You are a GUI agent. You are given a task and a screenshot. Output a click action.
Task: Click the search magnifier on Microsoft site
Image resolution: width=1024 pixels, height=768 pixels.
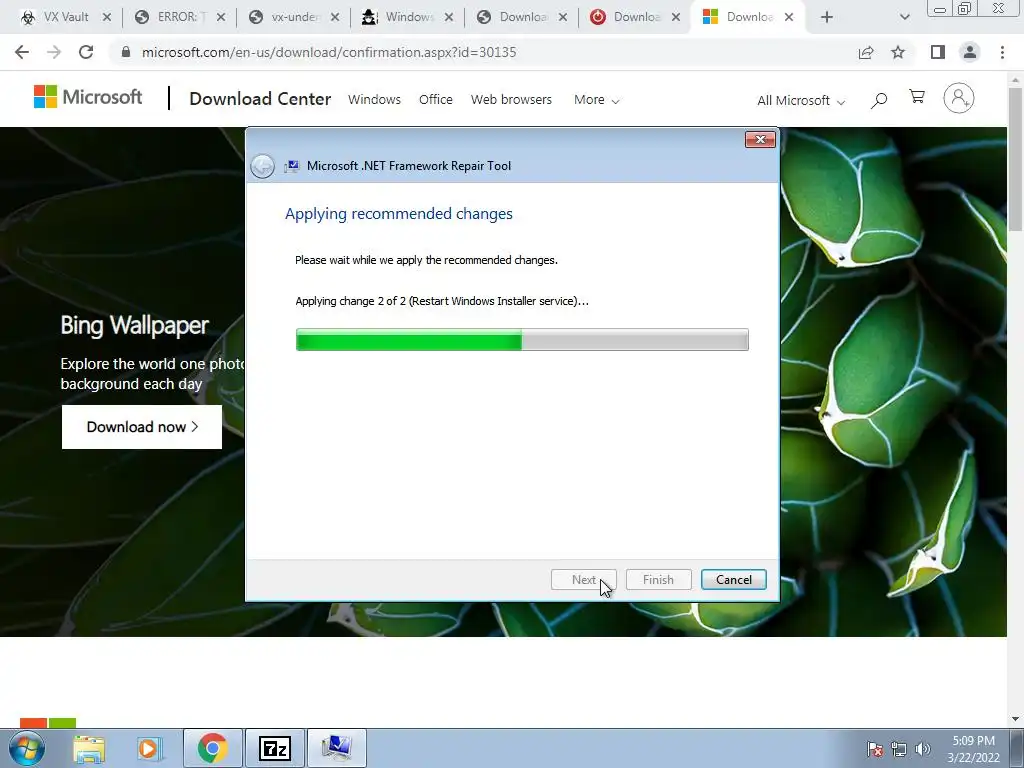pyautogui.click(x=879, y=100)
